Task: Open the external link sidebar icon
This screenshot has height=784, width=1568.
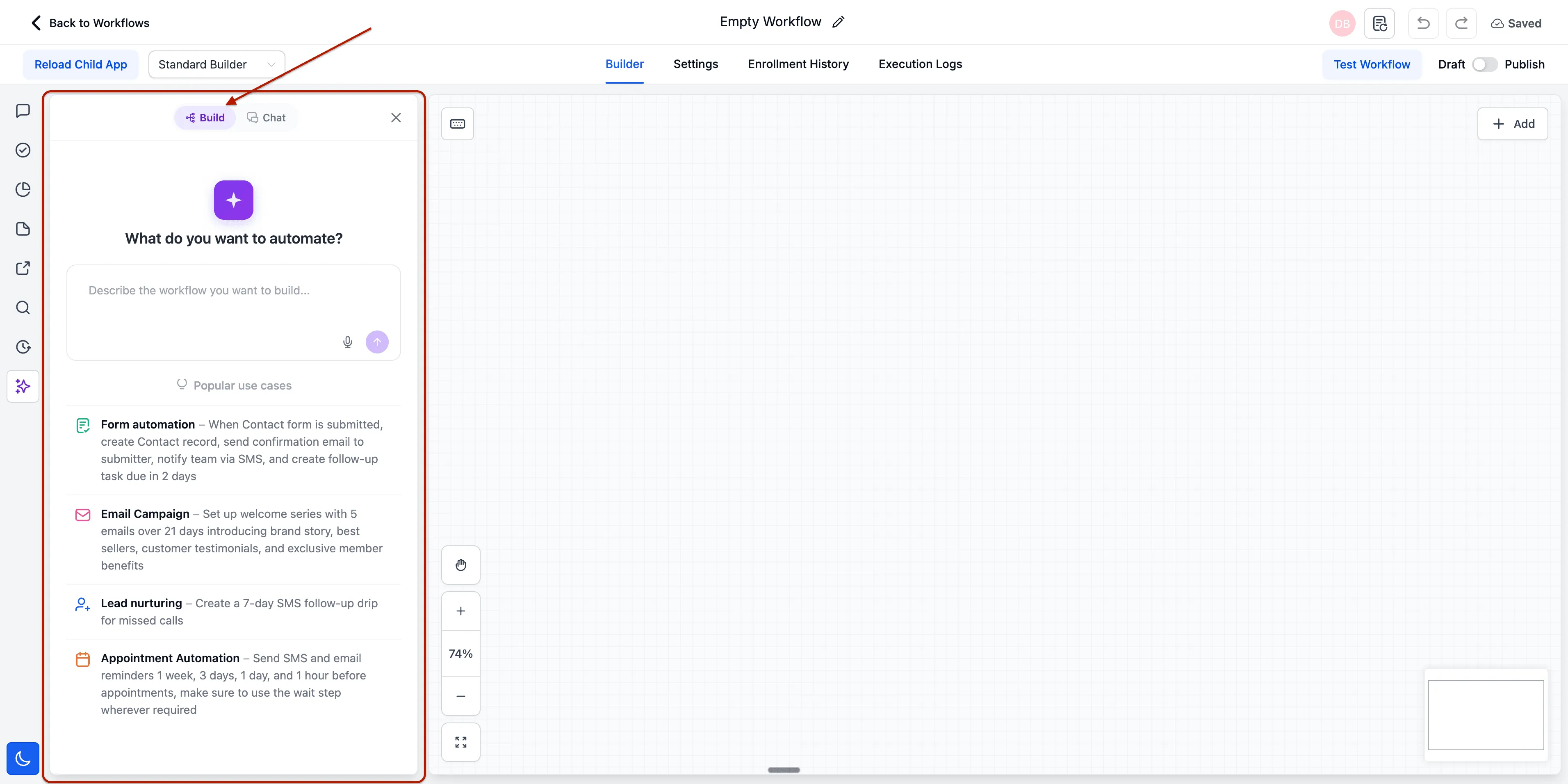Action: 23,269
